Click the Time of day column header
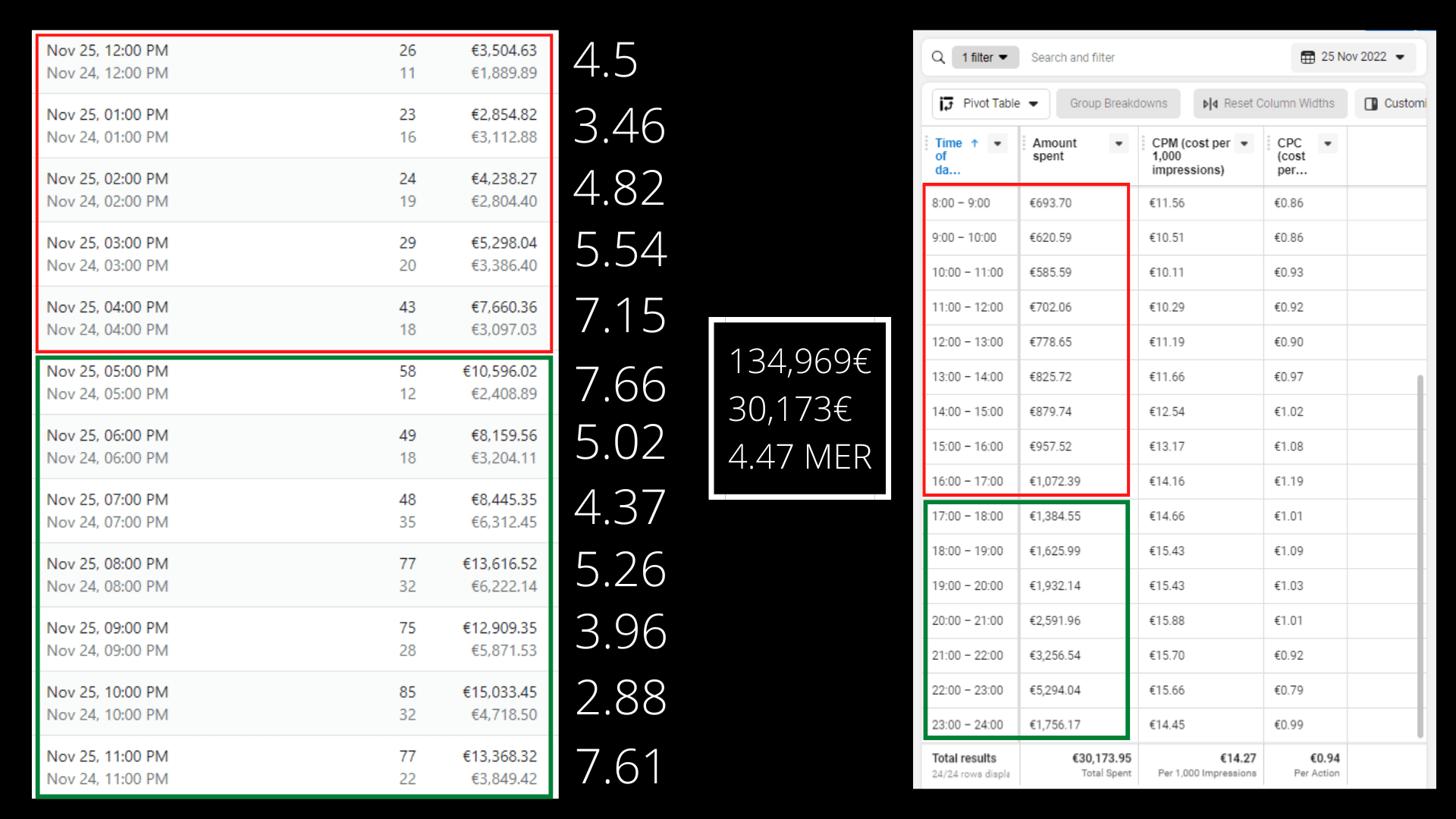 (x=947, y=156)
